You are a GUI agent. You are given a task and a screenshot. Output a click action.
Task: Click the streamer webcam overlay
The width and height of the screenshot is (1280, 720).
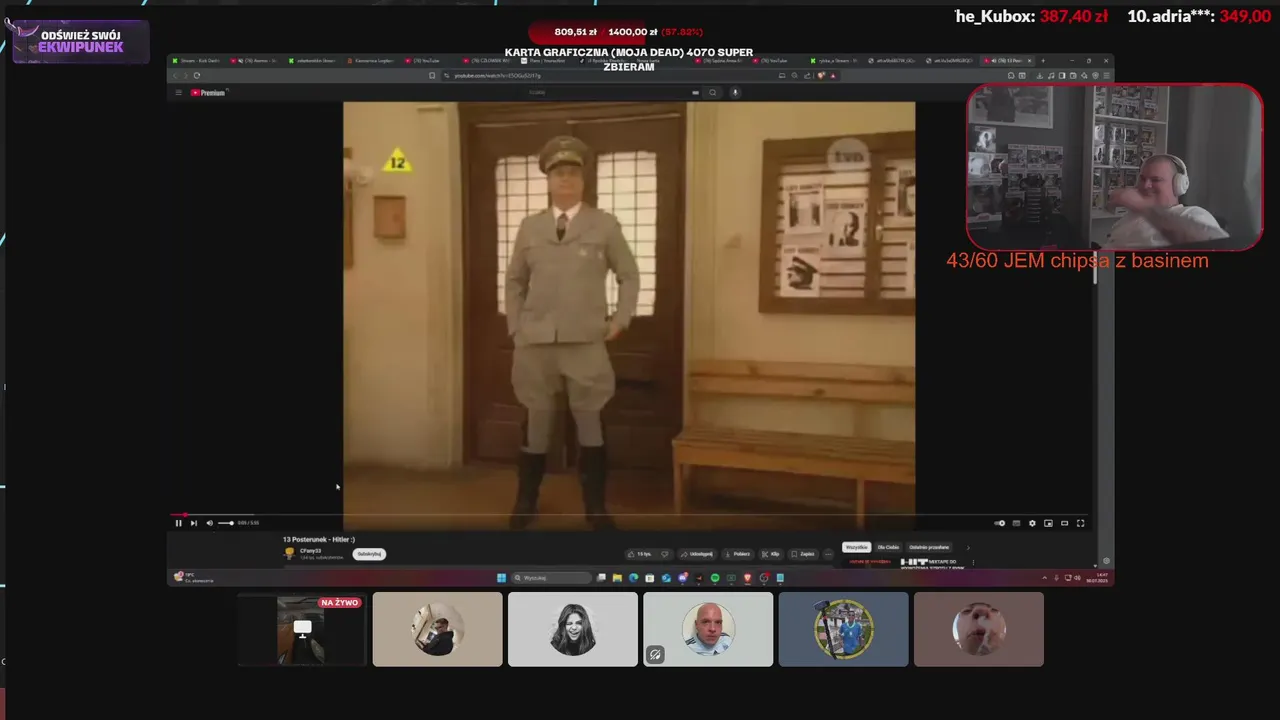coord(1114,167)
